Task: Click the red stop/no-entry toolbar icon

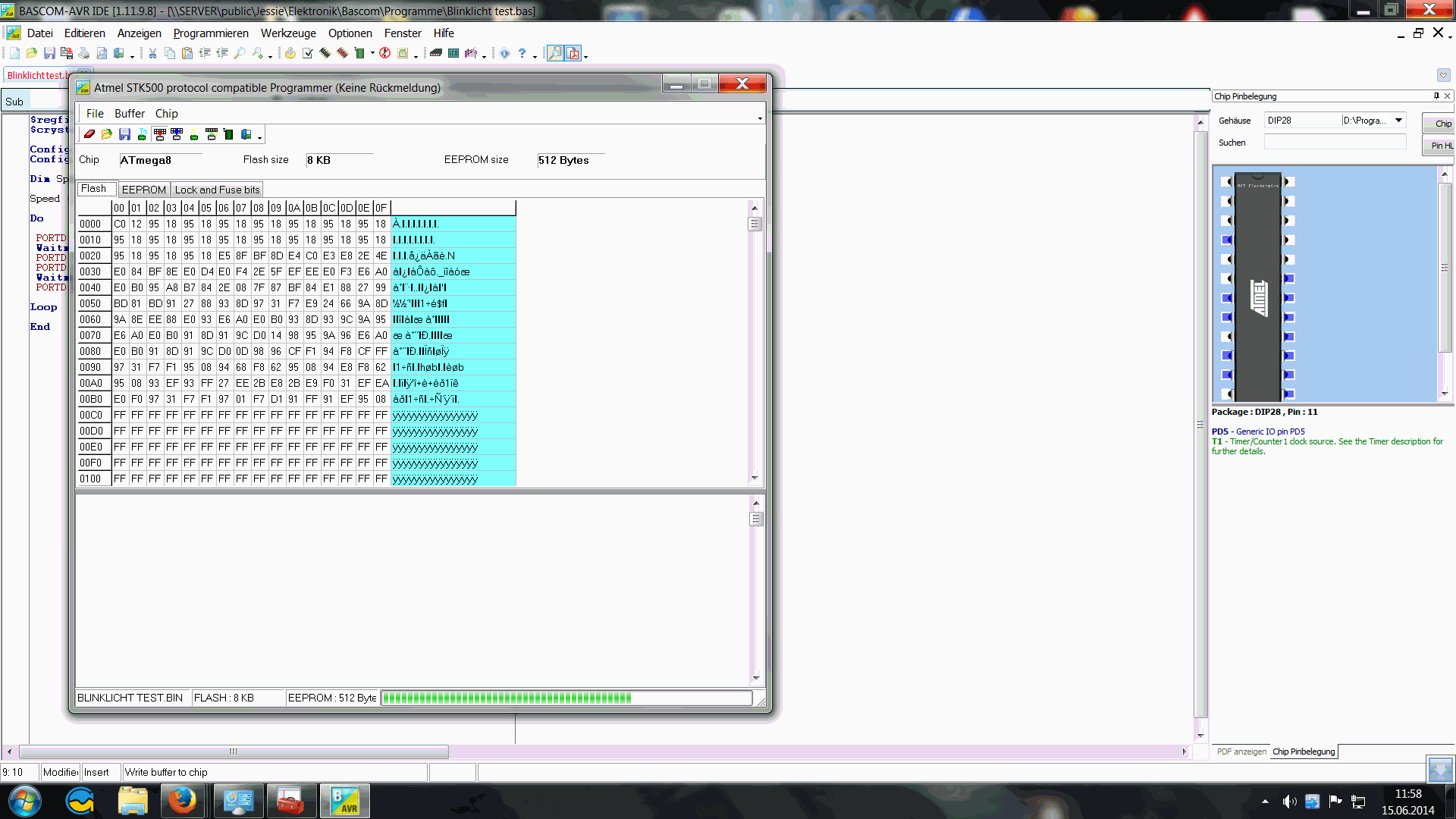Action: 384,53
